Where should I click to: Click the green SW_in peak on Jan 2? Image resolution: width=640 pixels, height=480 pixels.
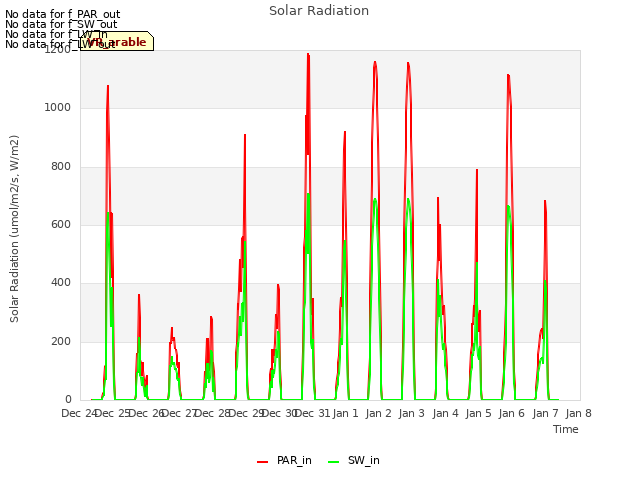[375, 199]
